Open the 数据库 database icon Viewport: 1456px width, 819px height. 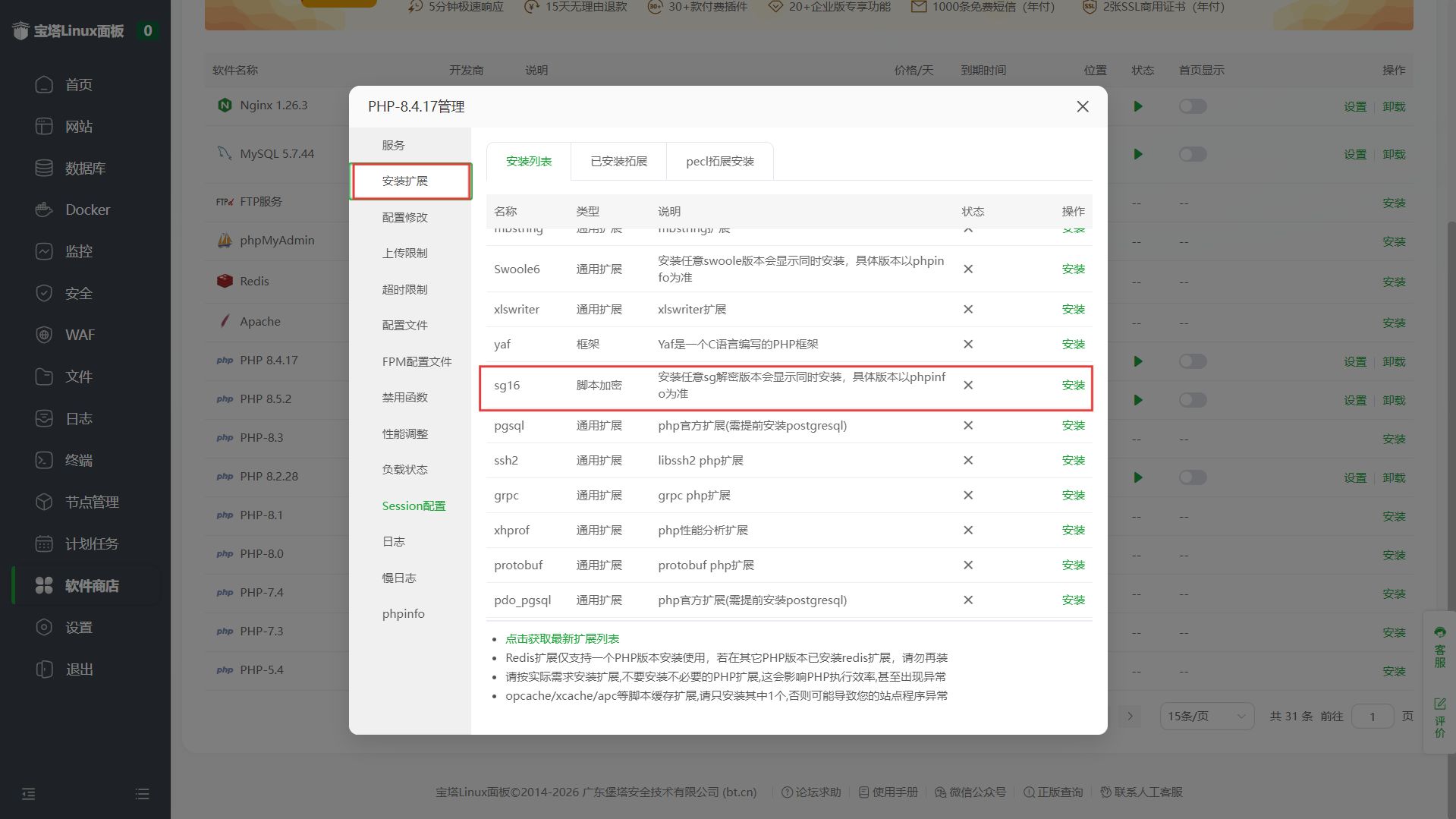click(44, 168)
